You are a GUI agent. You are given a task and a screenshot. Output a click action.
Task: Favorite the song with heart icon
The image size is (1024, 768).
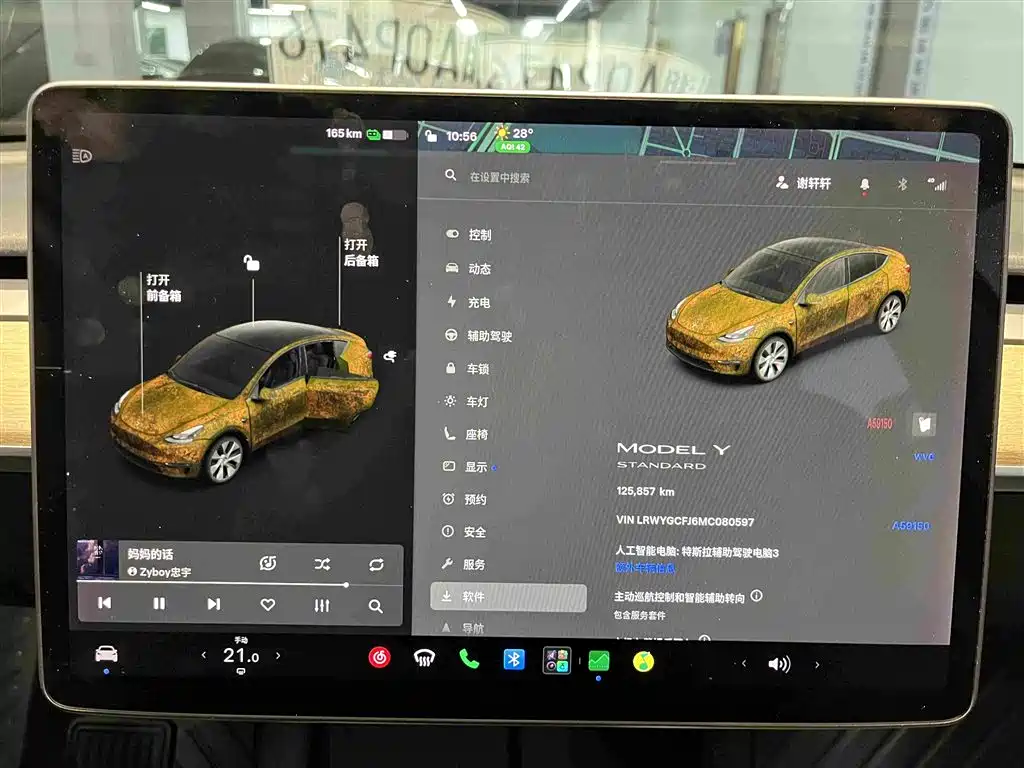pos(268,605)
